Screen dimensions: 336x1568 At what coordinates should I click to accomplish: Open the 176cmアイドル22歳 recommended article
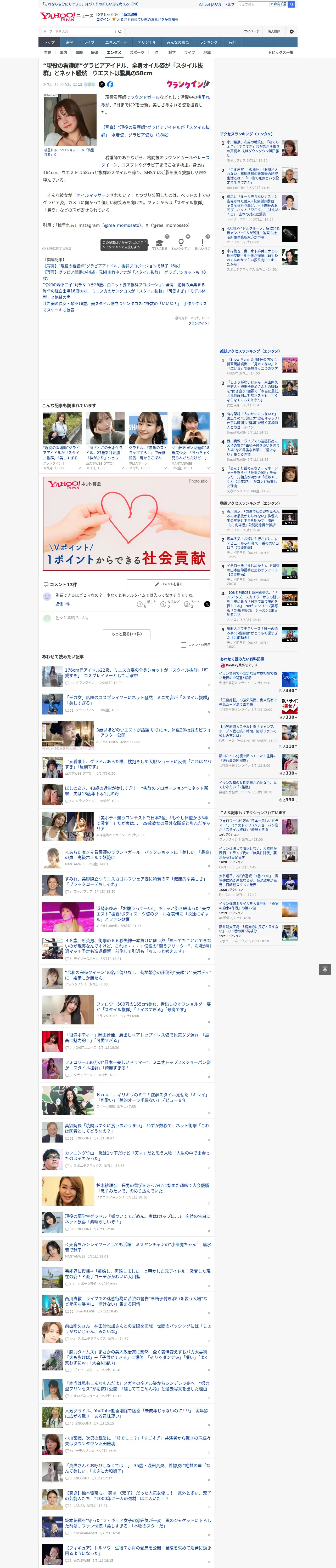tap(137, 673)
